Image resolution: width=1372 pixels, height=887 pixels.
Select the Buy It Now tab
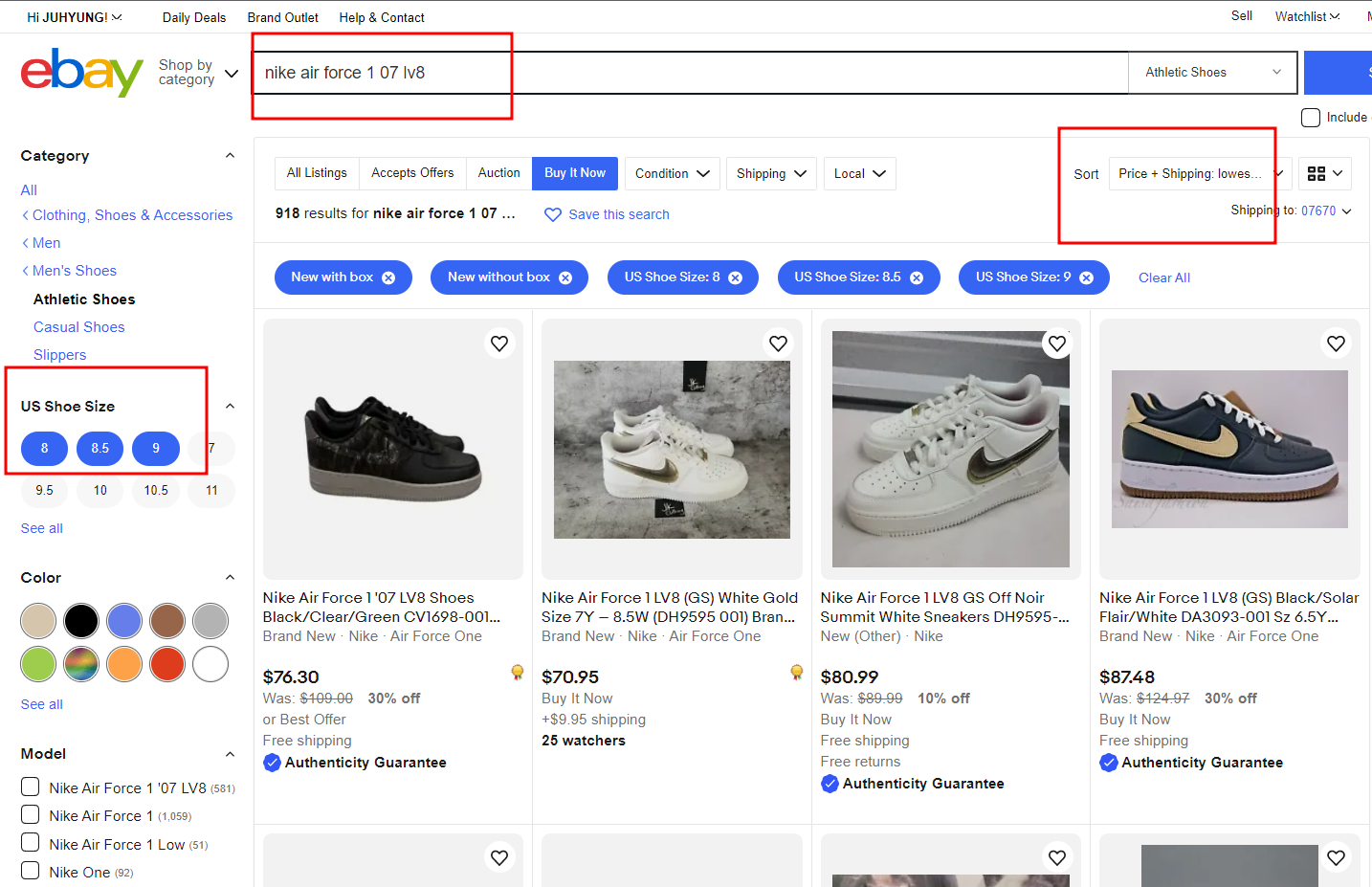(x=575, y=173)
